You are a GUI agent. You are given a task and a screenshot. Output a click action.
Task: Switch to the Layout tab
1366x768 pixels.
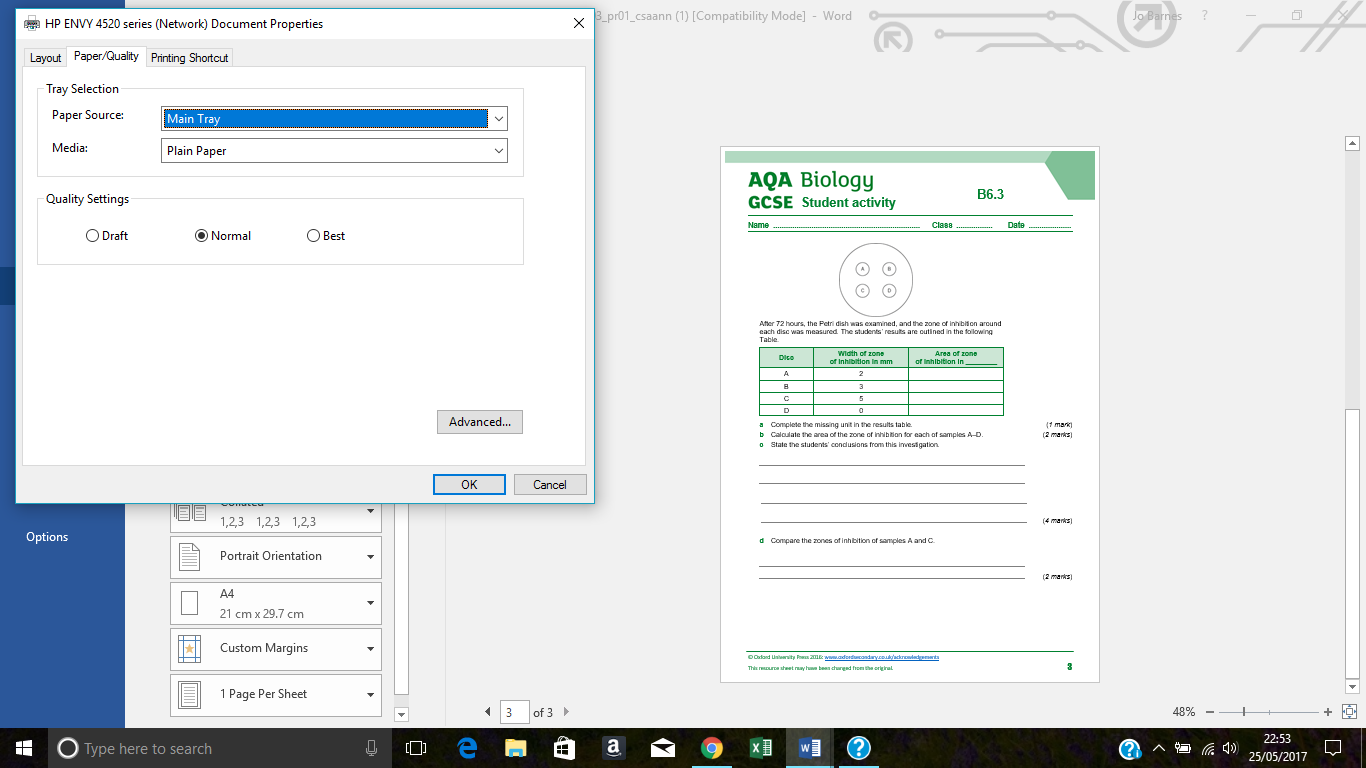pos(45,58)
